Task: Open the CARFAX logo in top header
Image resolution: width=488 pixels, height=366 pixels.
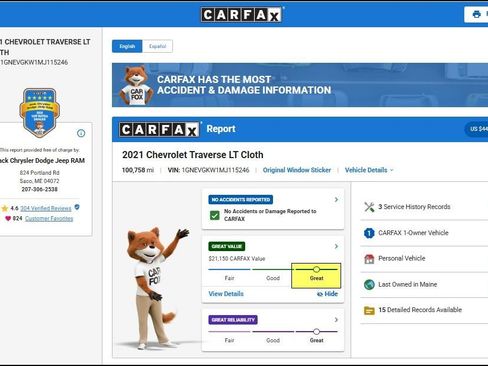Action: click(241, 15)
